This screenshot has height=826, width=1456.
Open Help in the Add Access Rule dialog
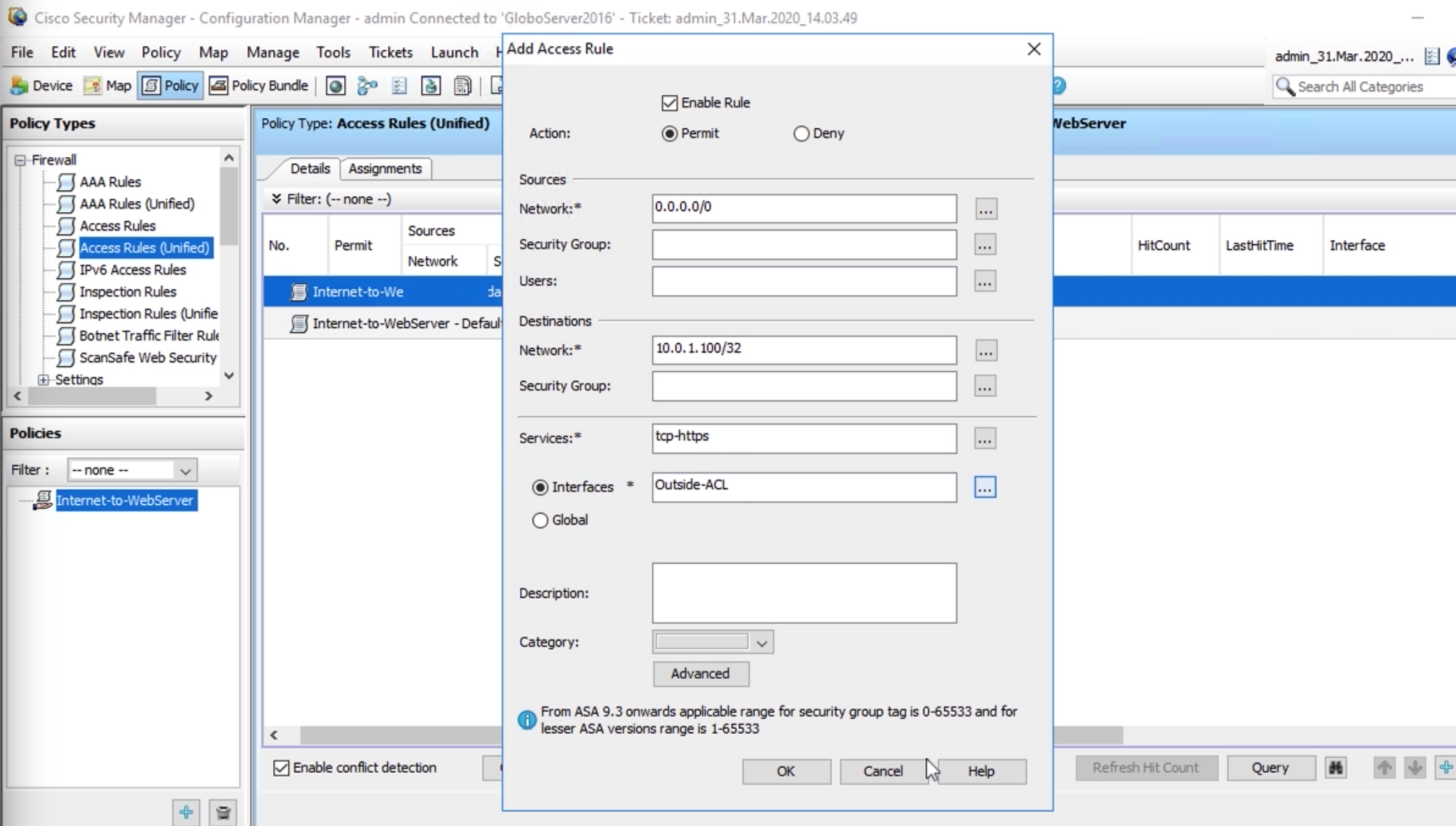pyautogui.click(x=981, y=772)
